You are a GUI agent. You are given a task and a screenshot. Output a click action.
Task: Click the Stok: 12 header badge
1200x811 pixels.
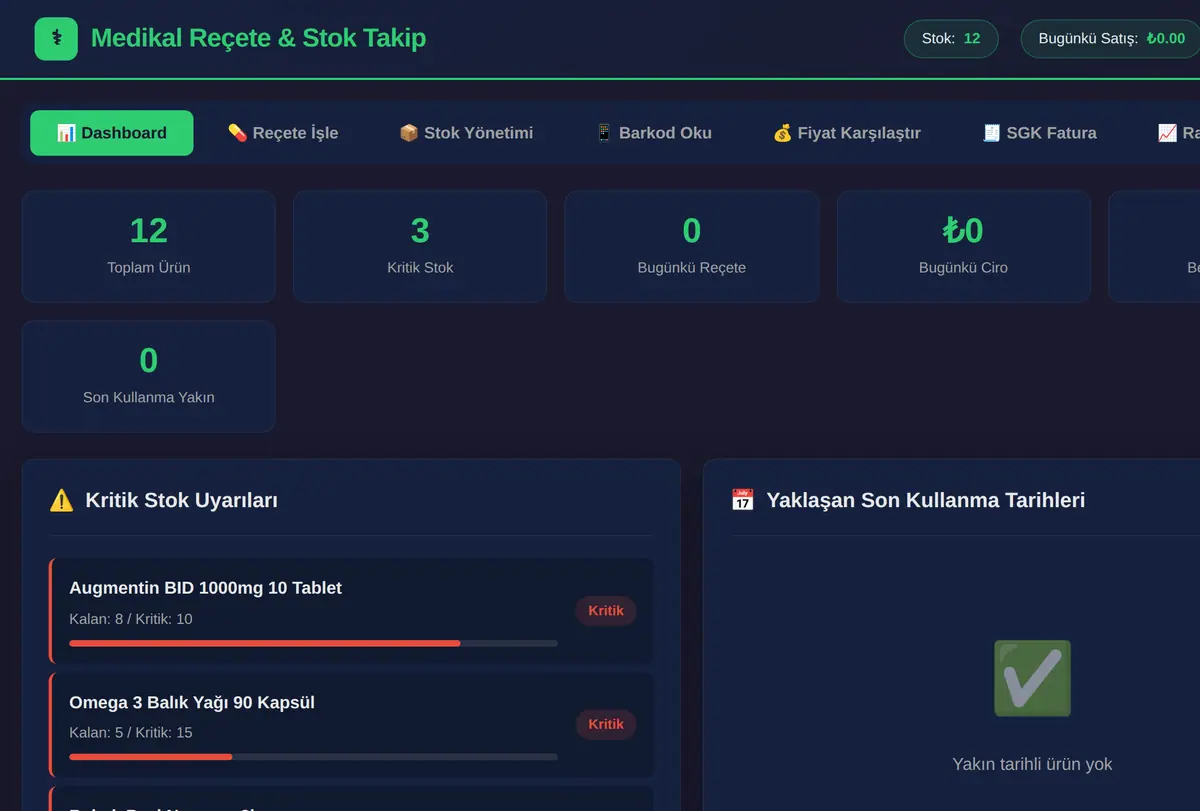pos(951,39)
